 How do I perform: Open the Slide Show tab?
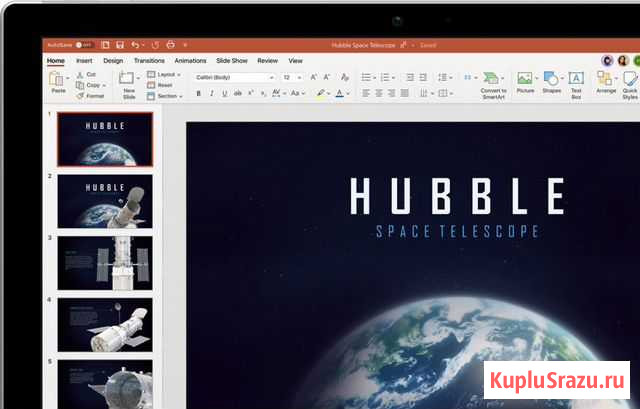coord(232,61)
